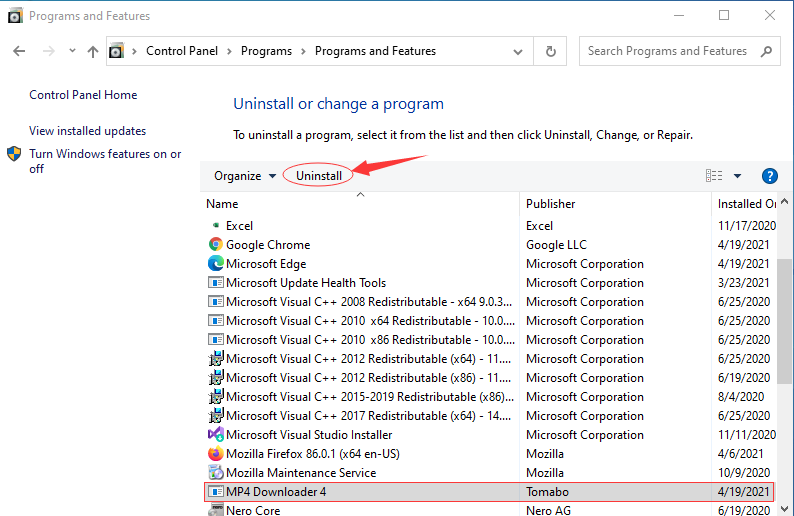Open the Organize menu
Viewport: 794px width, 516px height.
click(x=245, y=176)
